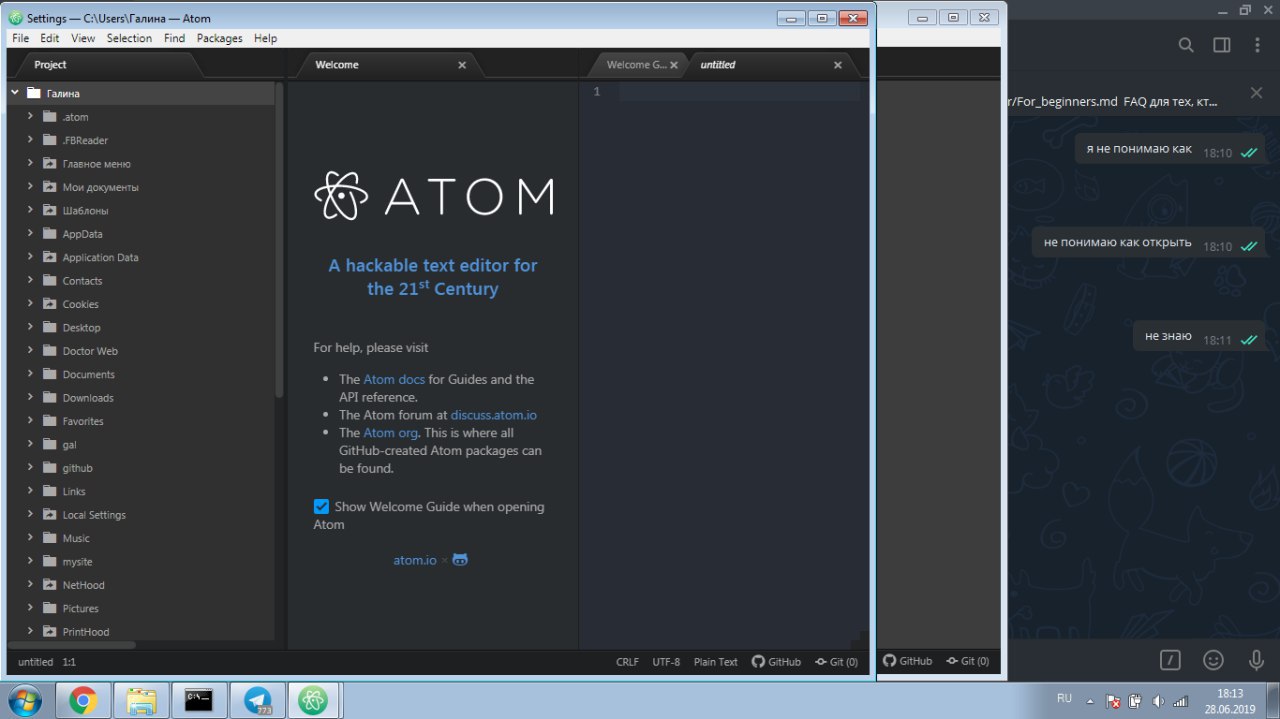Uncheck Show Welcome Guide when opening Atom
The width and height of the screenshot is (1280, 719).
tap(321, 507)
